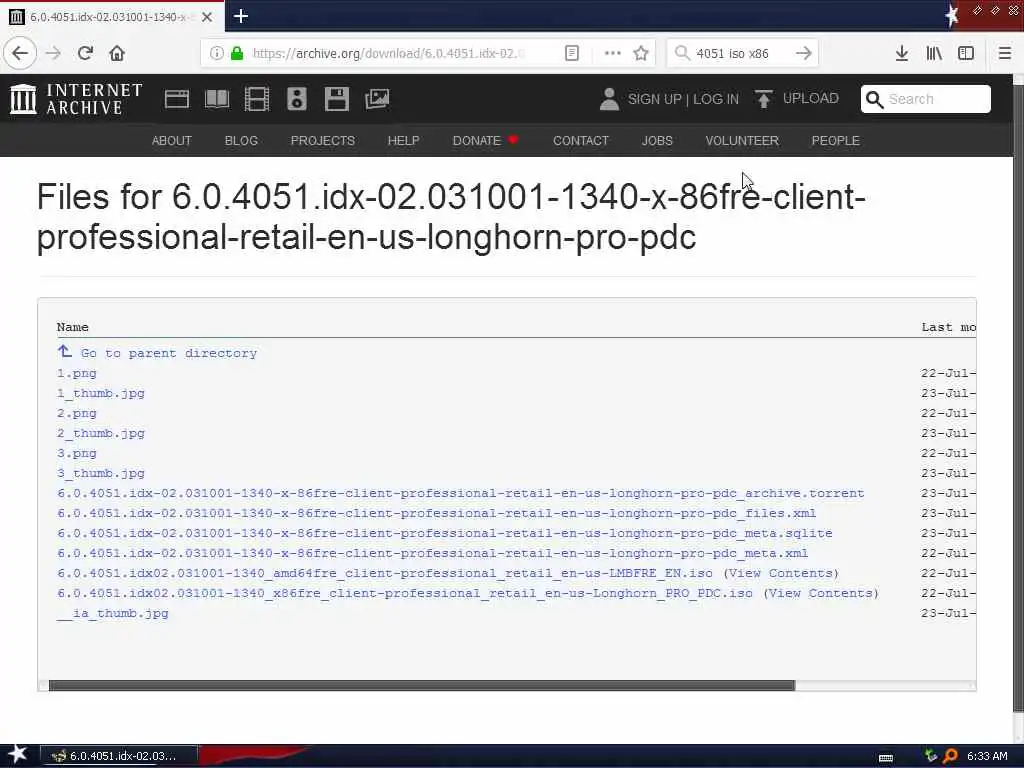Click the Forward navigation arrow
The image size is (1024, 768).
pyautogui.click(x=54, y=53)
